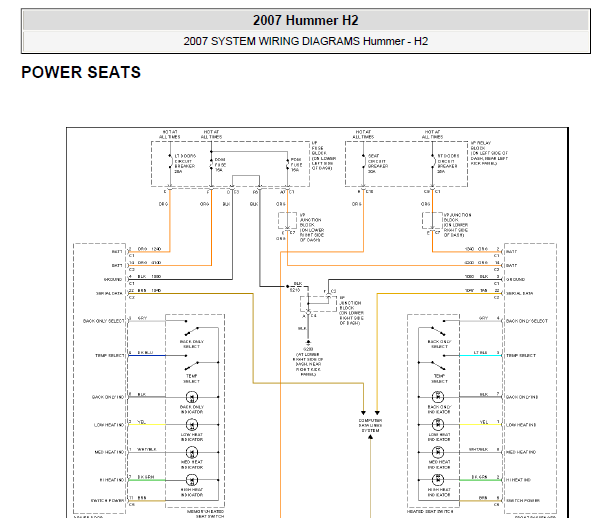This screenshot has width=600, height=518.
Task: Click the RT DOORS circuit breaker symbol
Action: [433, 161]
